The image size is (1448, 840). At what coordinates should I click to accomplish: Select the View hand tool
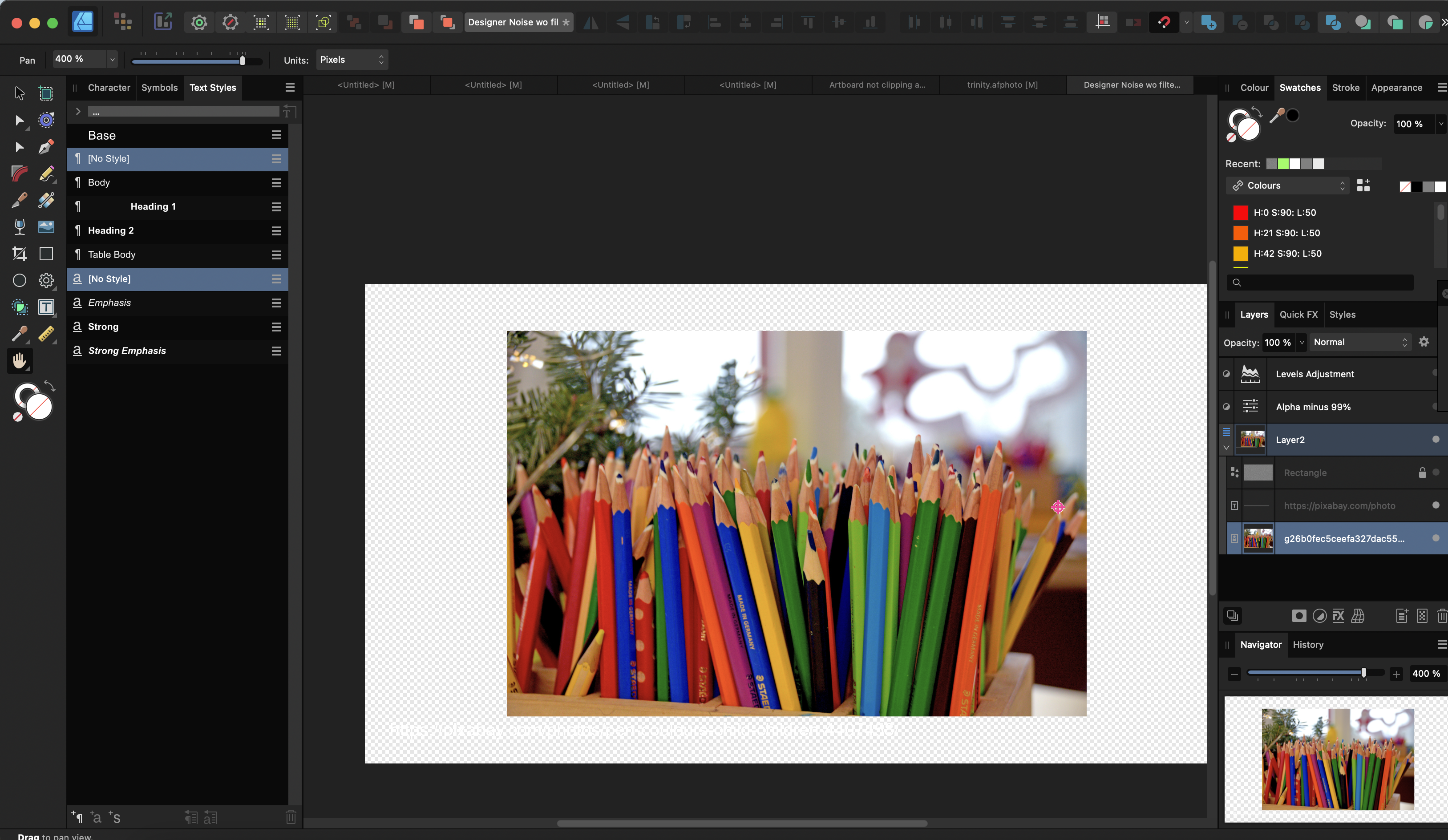tap(20, 361)
